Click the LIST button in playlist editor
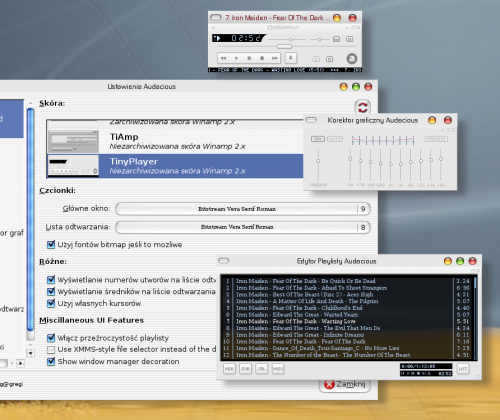500x420 pixels. (463, 369)
